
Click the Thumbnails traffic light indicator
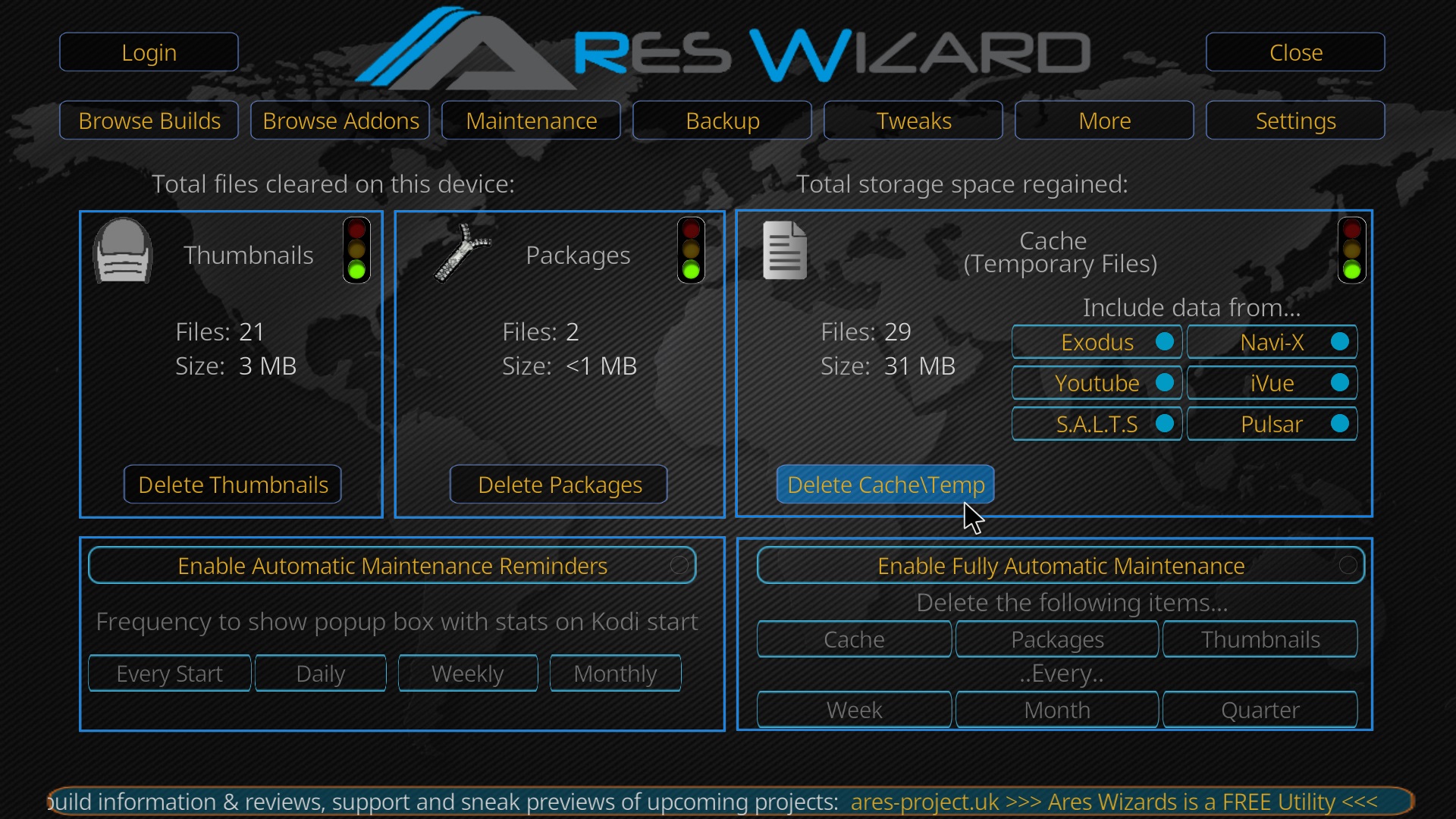(356, 250)
